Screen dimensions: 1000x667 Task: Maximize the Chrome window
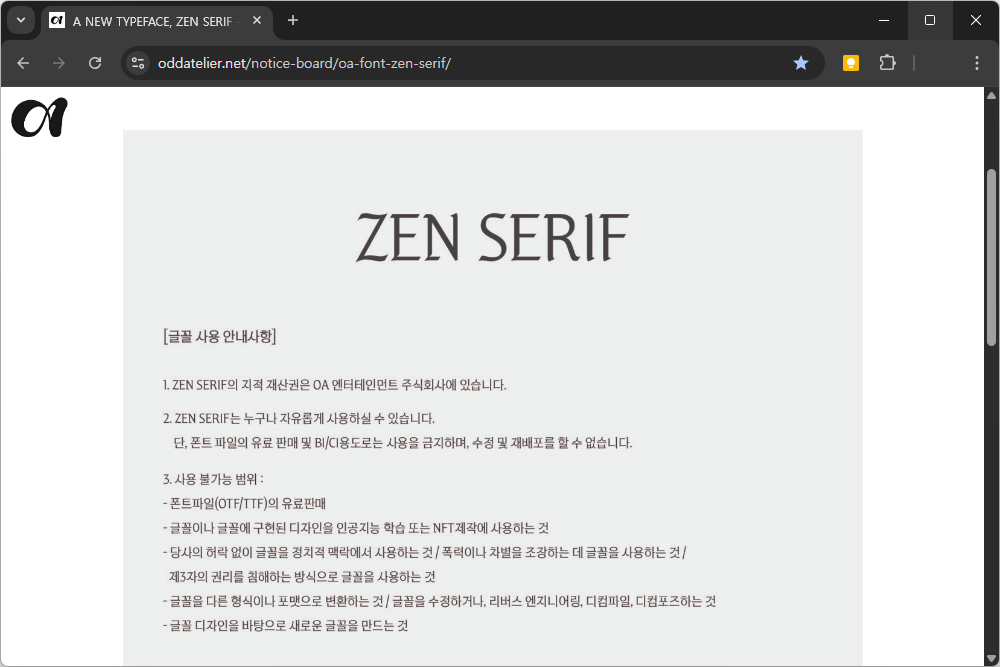pos(930,20)
